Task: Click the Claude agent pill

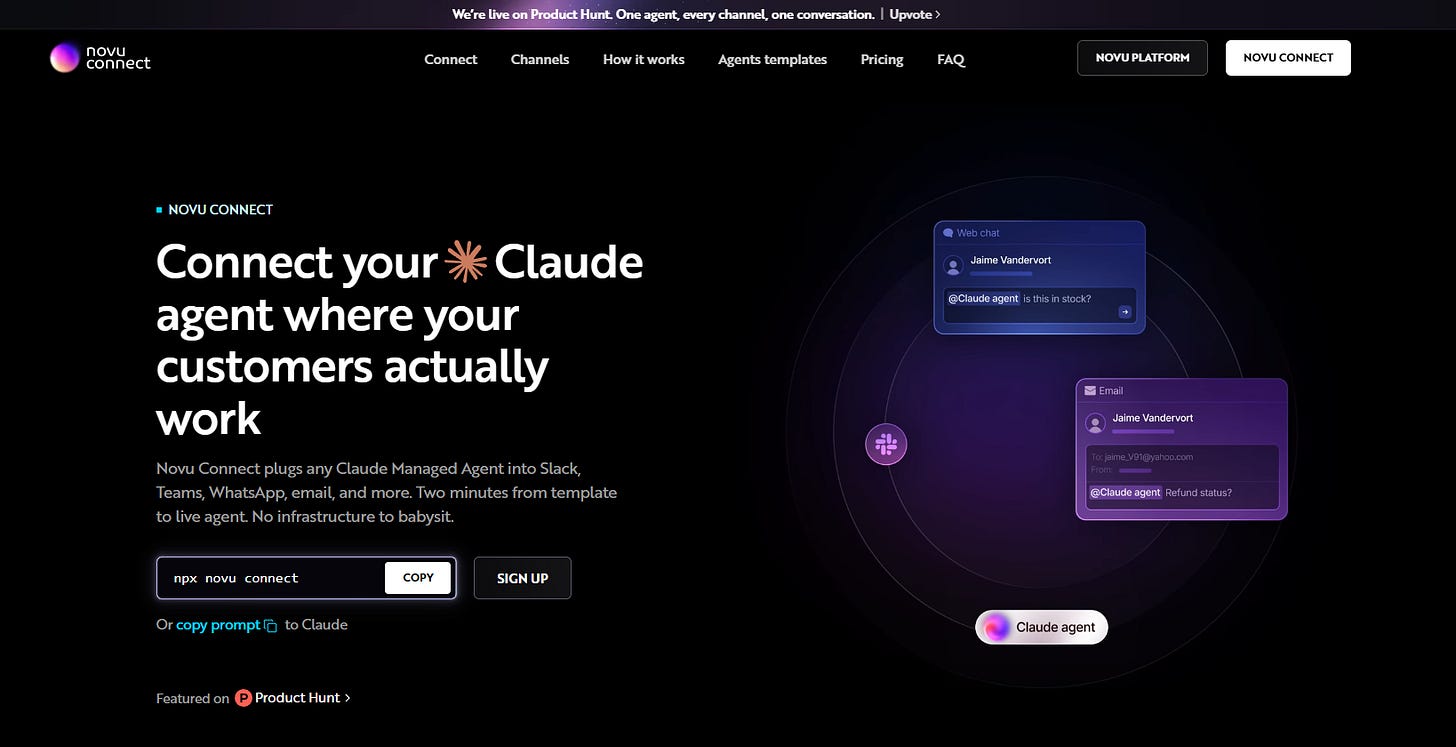Action: point(1042,627)
